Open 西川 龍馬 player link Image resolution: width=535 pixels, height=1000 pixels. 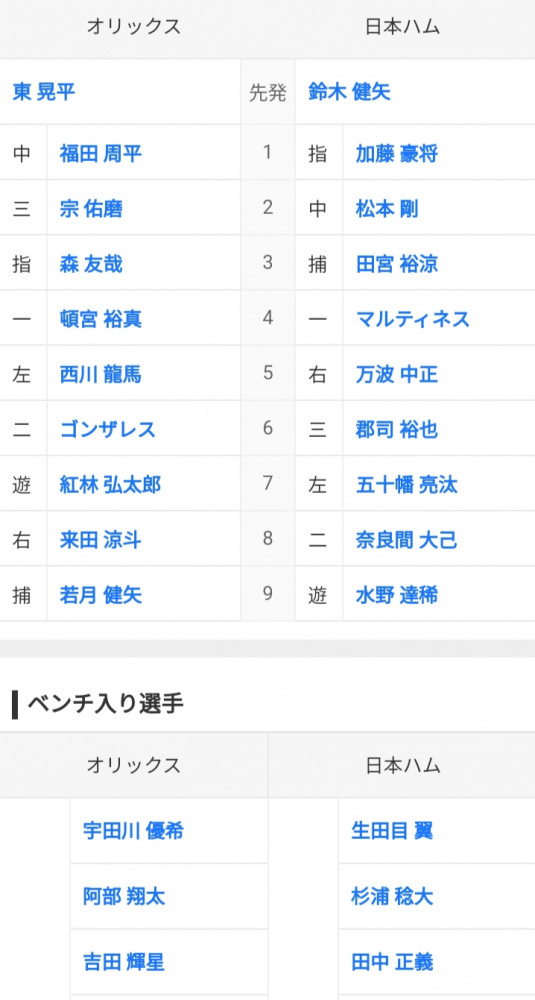click(101, 374)
